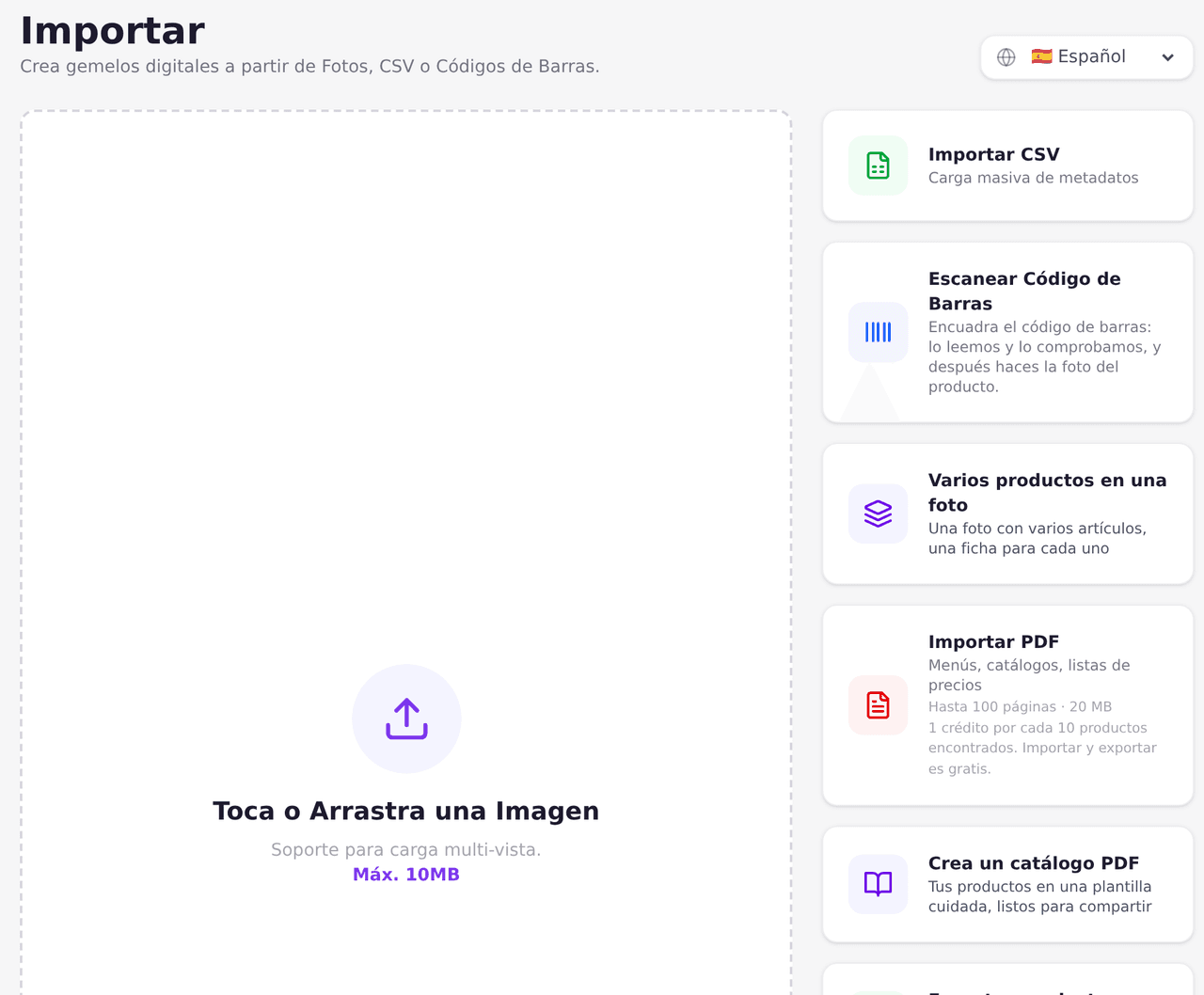This screenshot has height=995, width=1204.
Task: Click the 1 crédito por cada 10 productos text
Action: pos(1042,748)
